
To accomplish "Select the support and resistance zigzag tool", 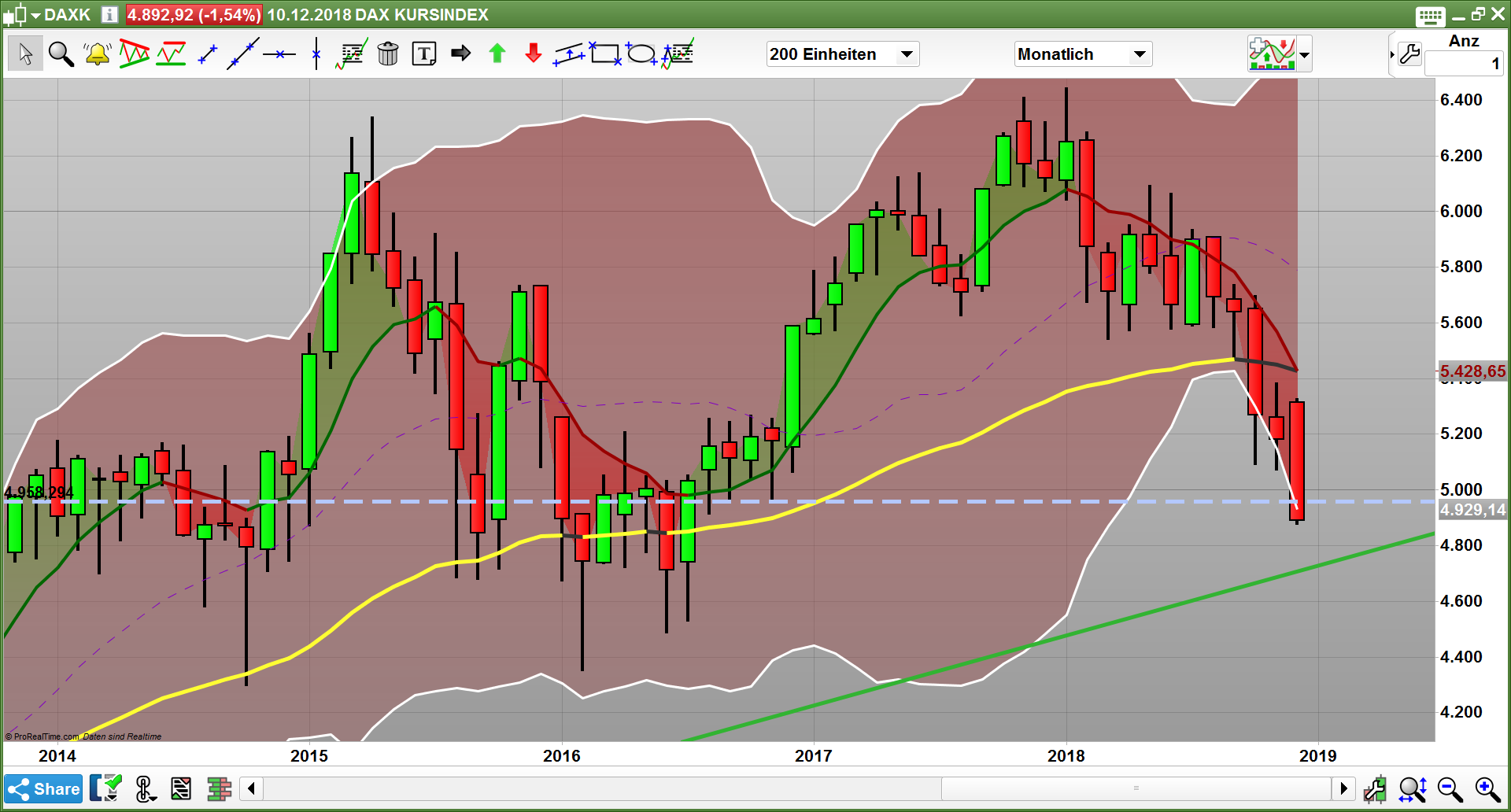I will pyautogui.click(x=171, y=54).
